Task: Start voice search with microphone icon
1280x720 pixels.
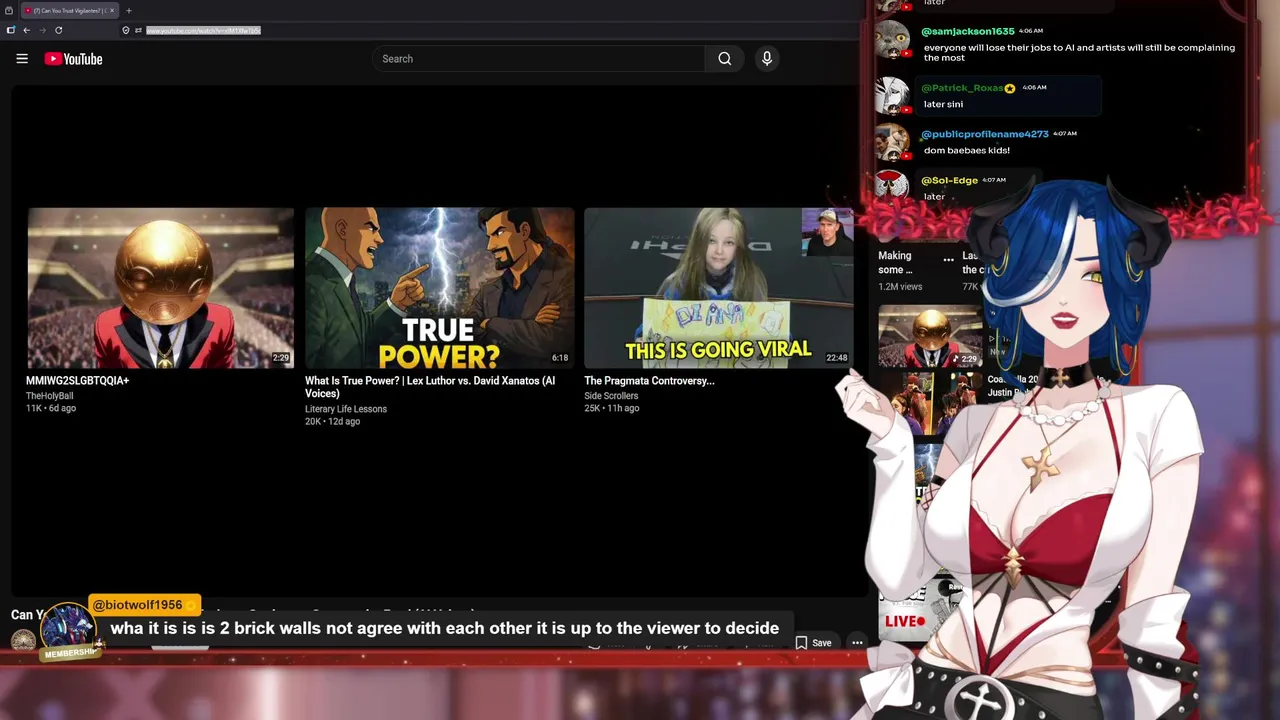Action: pyautogui.click(x=767, y=59)
